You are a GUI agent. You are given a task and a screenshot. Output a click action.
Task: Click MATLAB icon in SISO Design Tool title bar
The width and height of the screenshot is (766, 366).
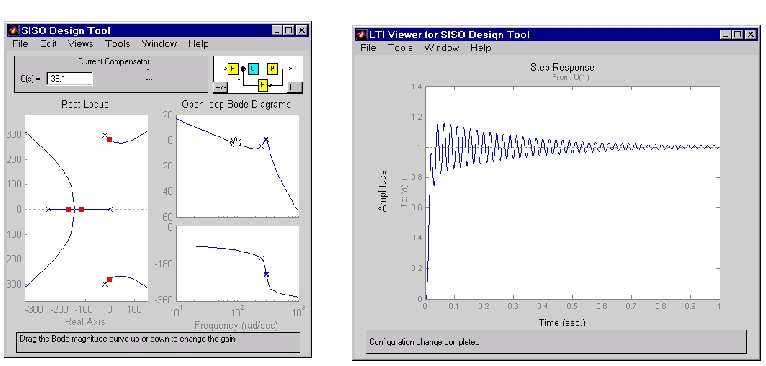coord(14,30)
